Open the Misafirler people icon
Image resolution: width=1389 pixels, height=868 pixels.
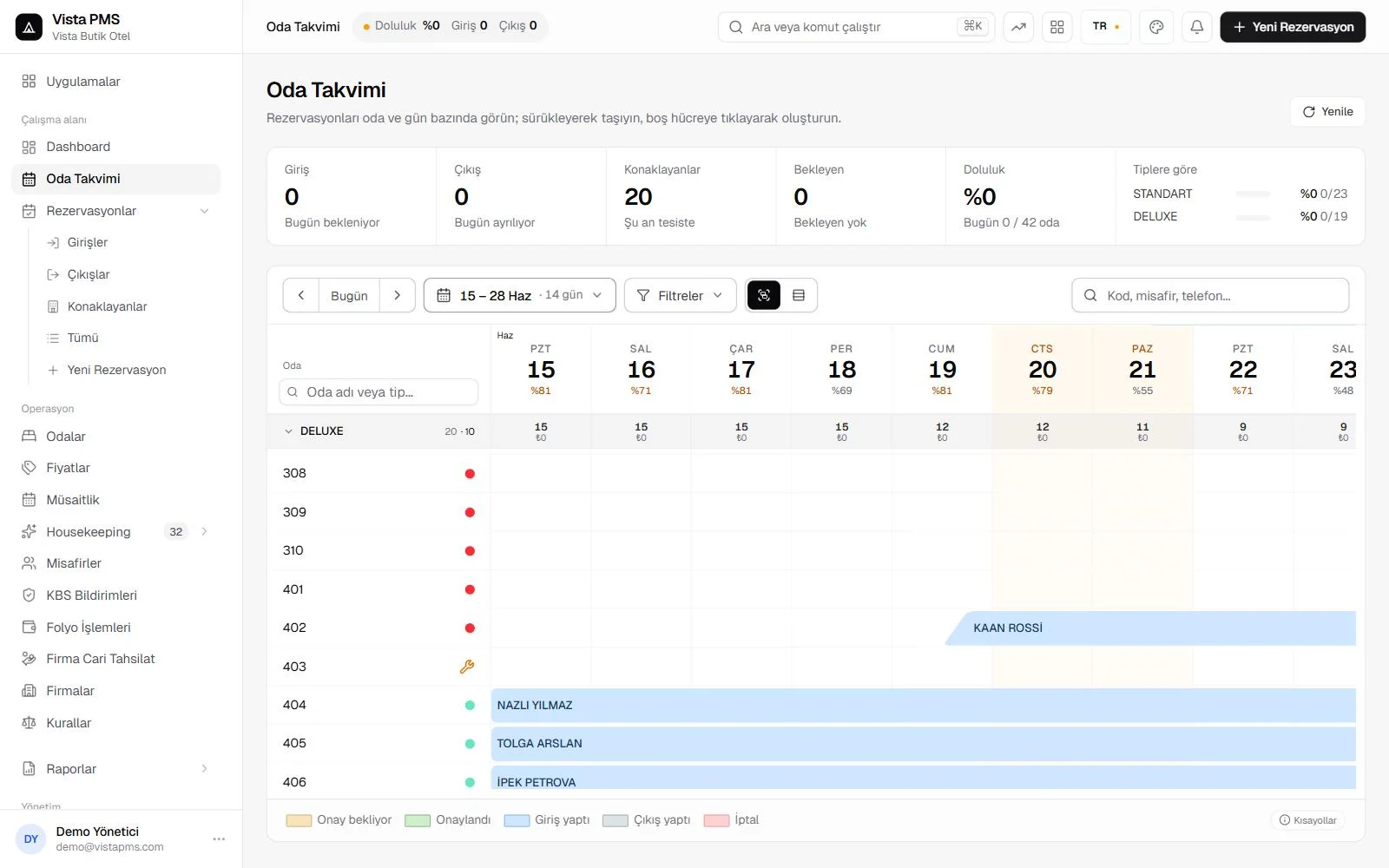point(29,564)
